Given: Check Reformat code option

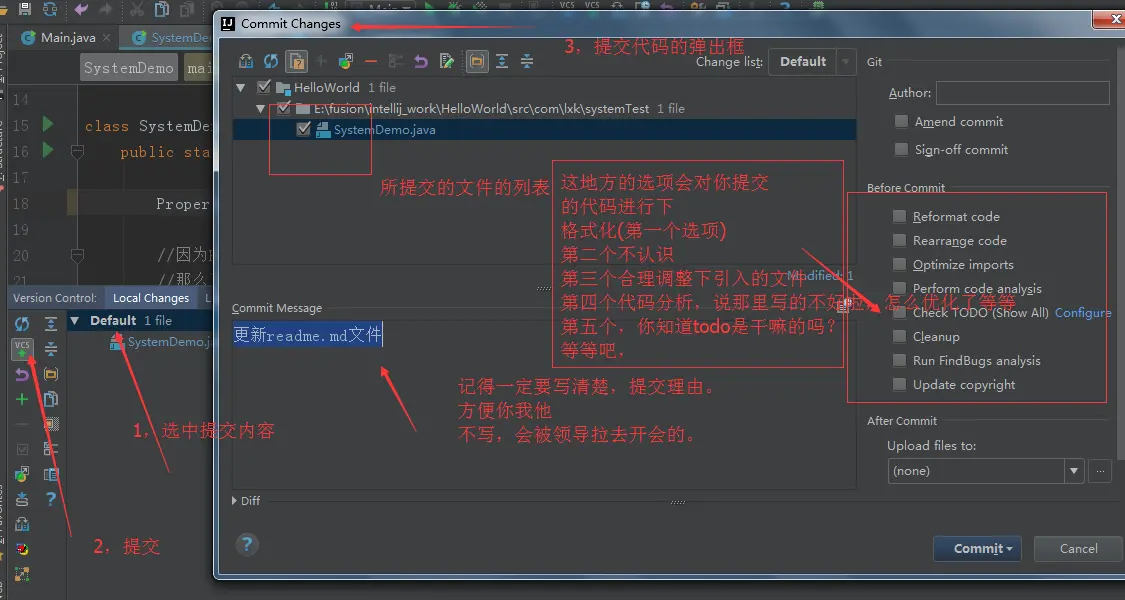Looking at the screenshot, I should click(899, 216).
